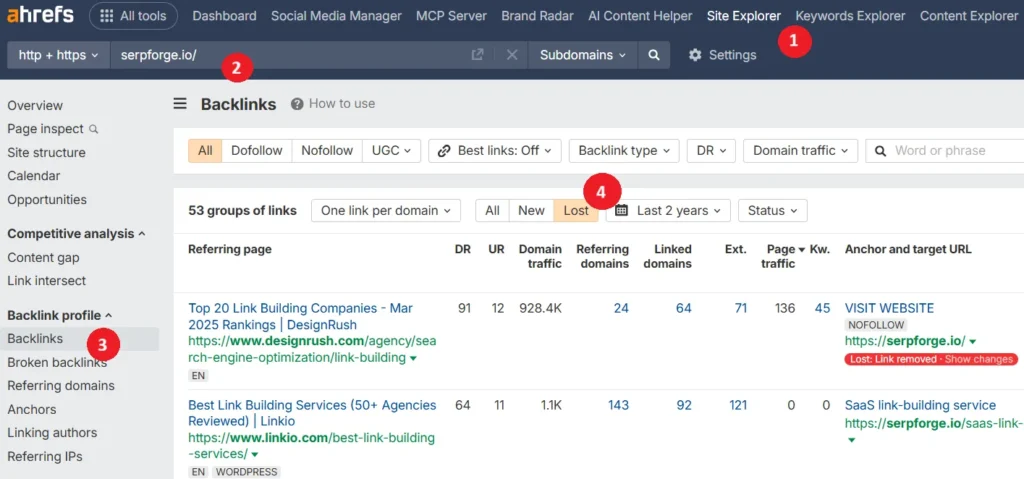This screenshot has width=1024, height=479.
Task: Open Overview in the sidebar
Action: [x=35, y=106]
